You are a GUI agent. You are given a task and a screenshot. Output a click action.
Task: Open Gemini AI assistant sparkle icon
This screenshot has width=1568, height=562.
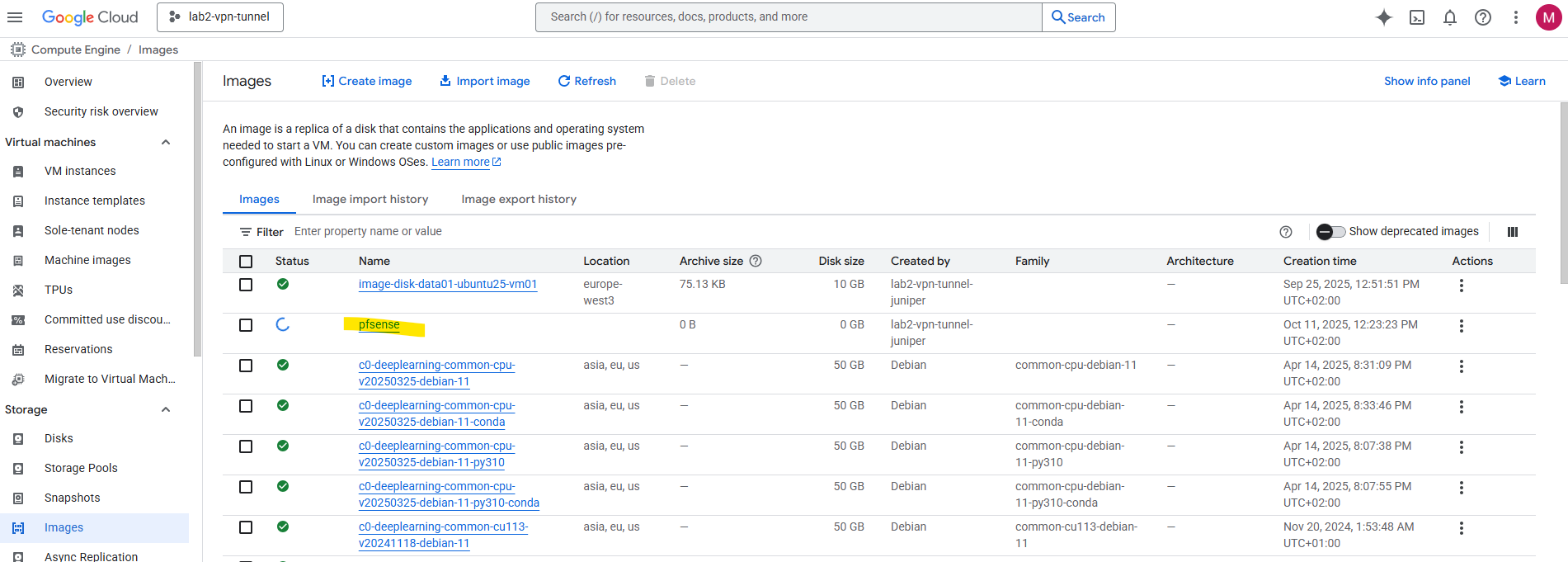click(x=1383, y=17)
